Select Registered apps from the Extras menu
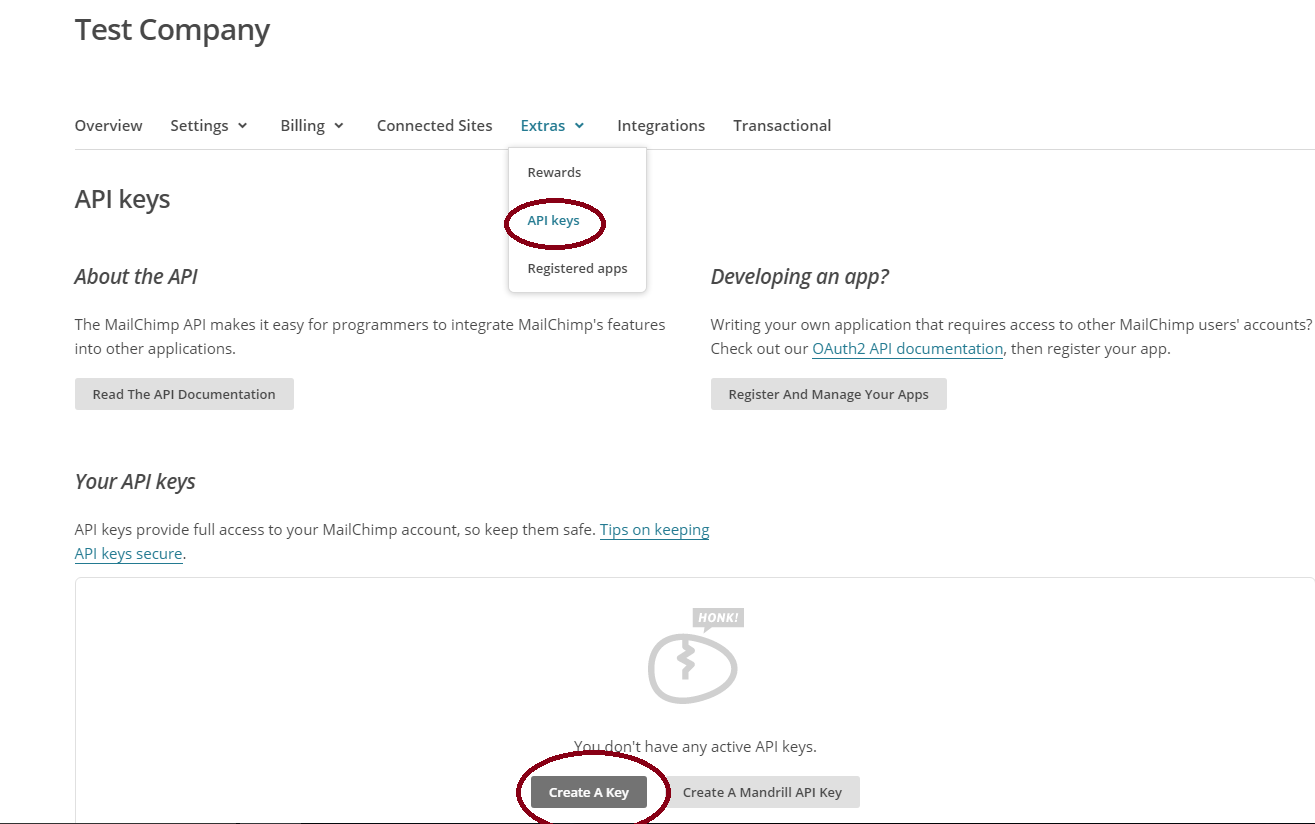The width and height of the screenshot is (1315, 824). [577, 268]
